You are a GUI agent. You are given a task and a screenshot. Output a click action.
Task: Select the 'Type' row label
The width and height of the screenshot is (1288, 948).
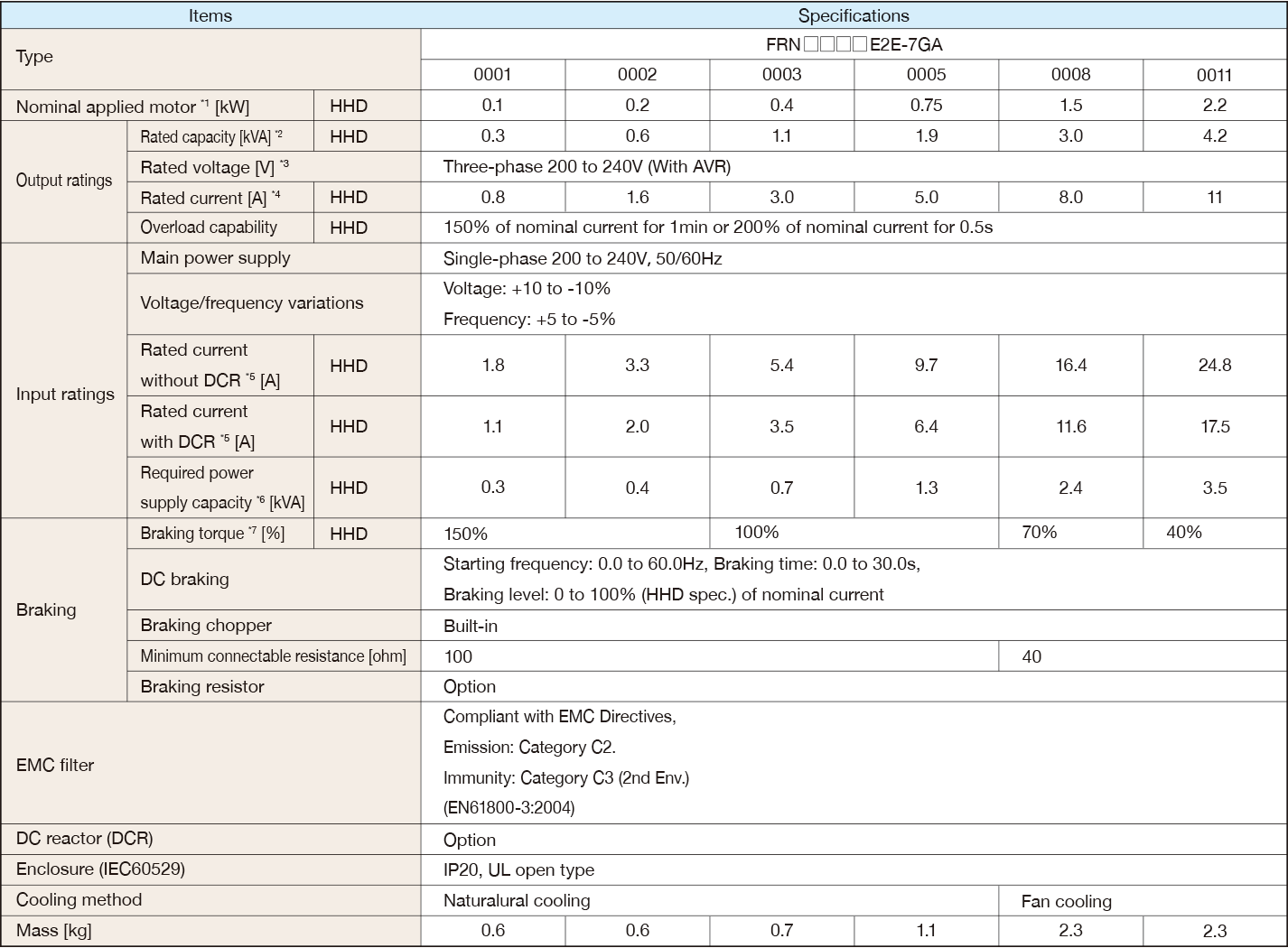pyautogui.click(x=34, y=56)
